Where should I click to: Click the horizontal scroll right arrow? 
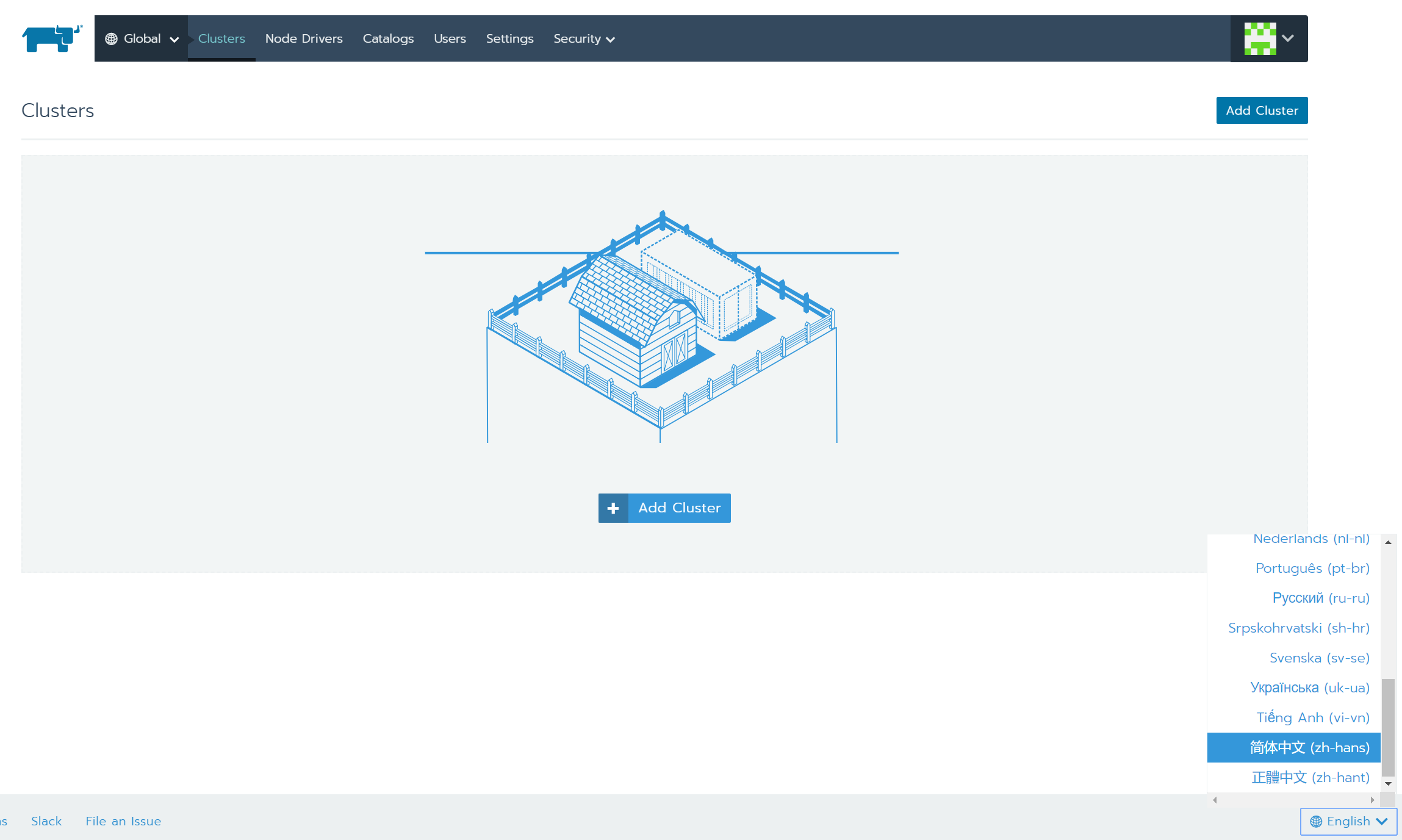click(1372, 800)
